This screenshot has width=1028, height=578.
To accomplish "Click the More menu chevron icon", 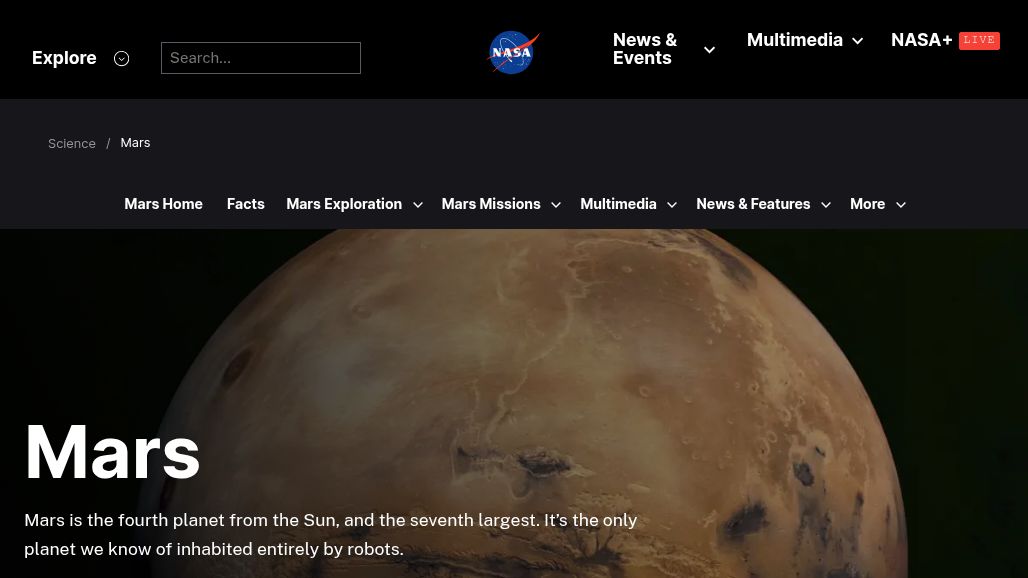I will [x=900, y=204].
